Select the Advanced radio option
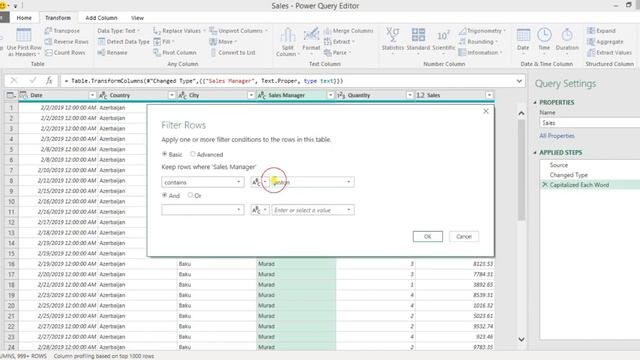640x360 pixels. [193, 154]
